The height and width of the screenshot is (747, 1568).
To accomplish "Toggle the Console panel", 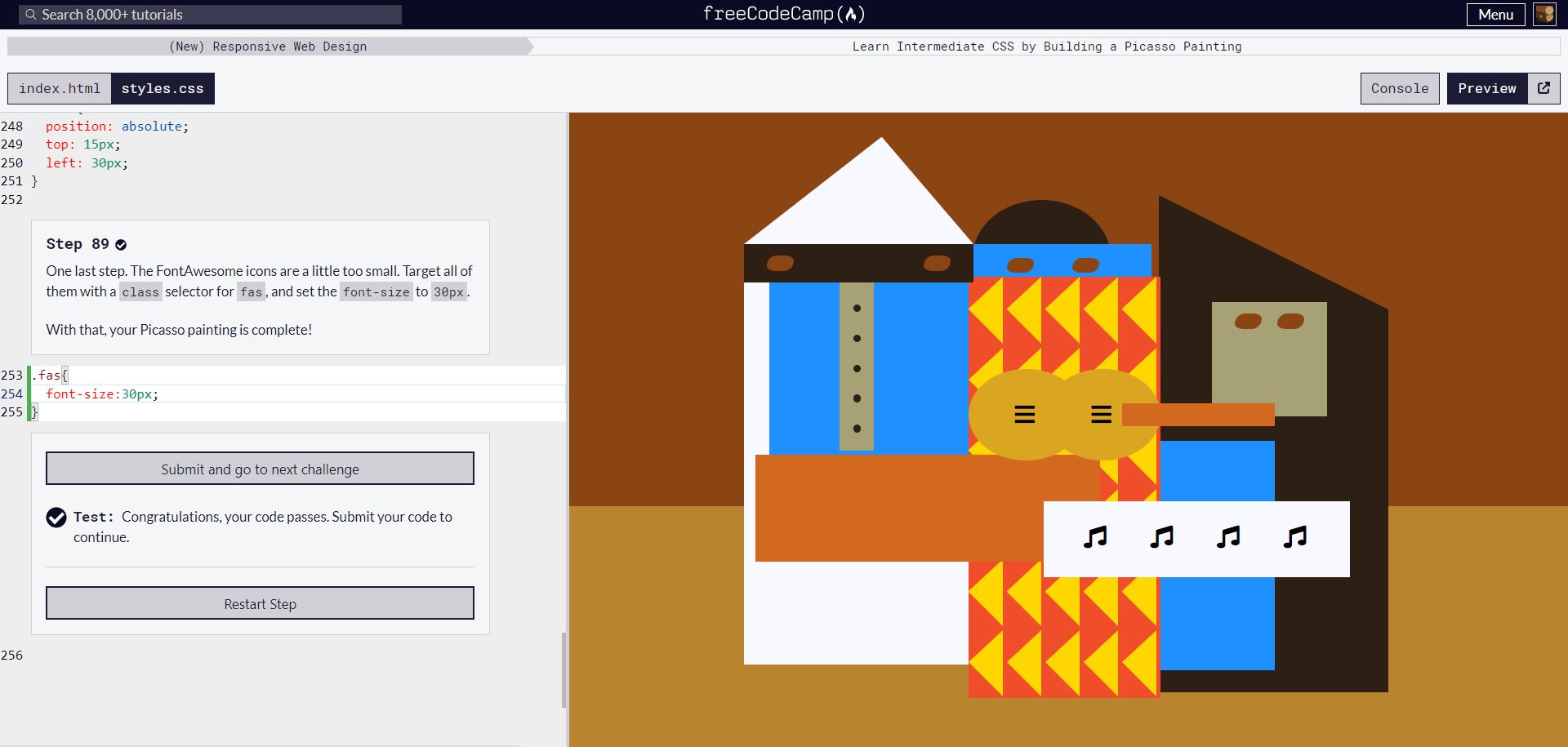I will [1400, 88].
